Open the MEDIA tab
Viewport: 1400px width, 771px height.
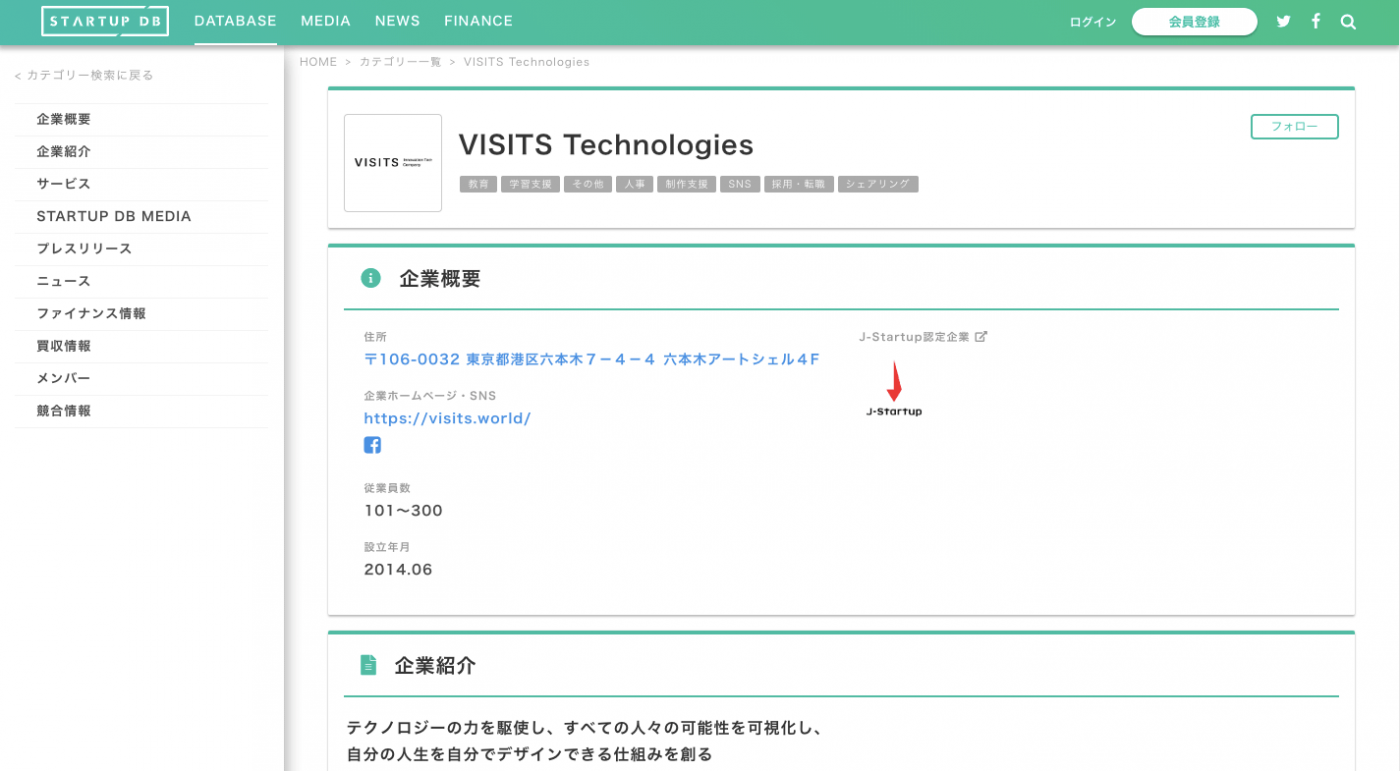326,21
